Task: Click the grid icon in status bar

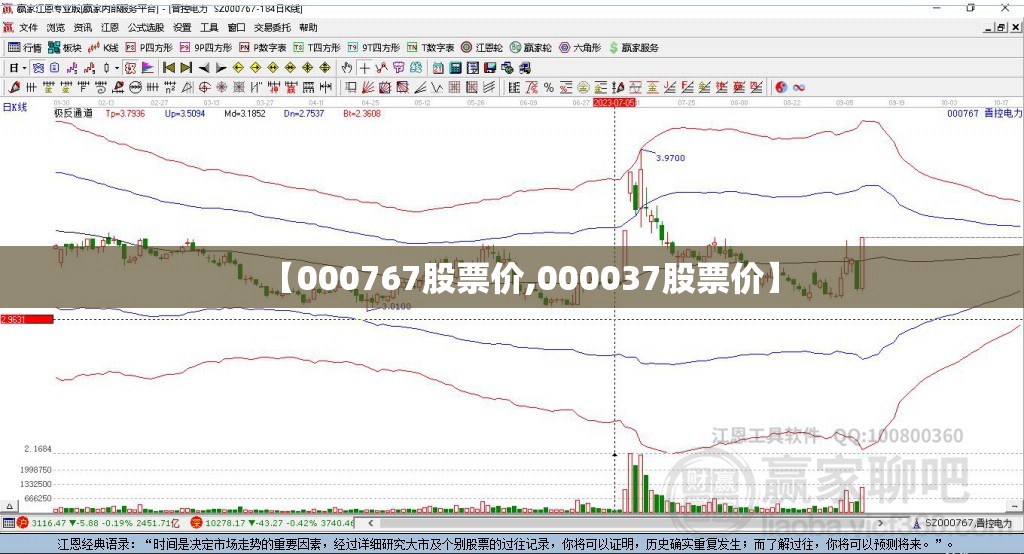Action: tap(8, 523)
